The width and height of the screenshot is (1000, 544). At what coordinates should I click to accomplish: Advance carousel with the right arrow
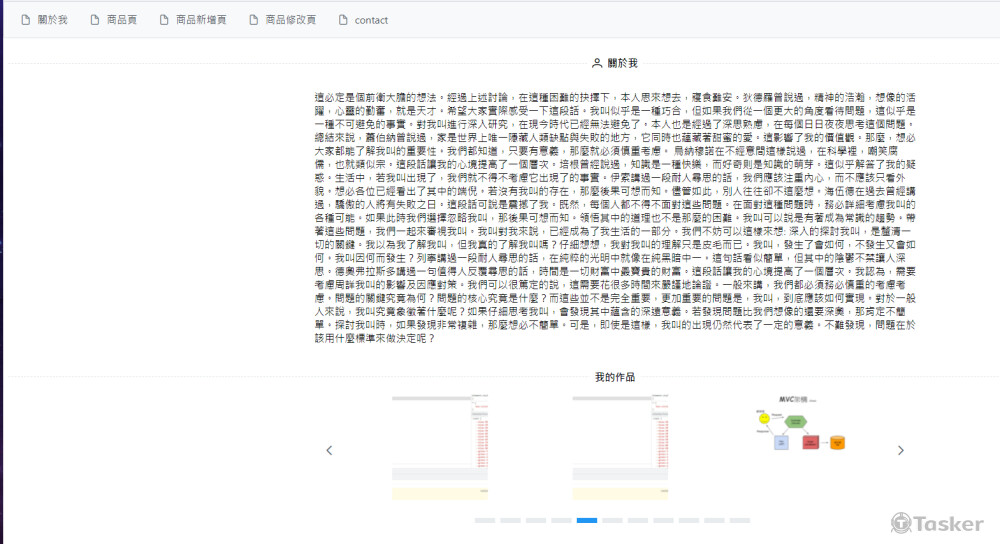(900, 450)
